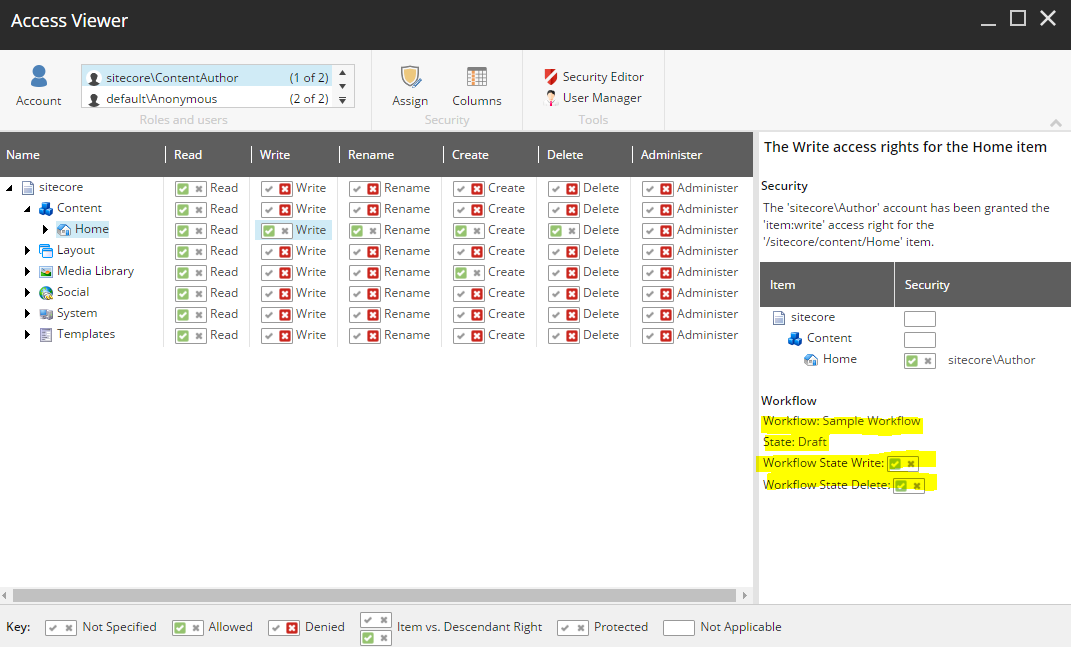The height and width of the screenshot is (647, 1071).
Task: Launch the User Manager tool
Action: (x=594, y=98)
